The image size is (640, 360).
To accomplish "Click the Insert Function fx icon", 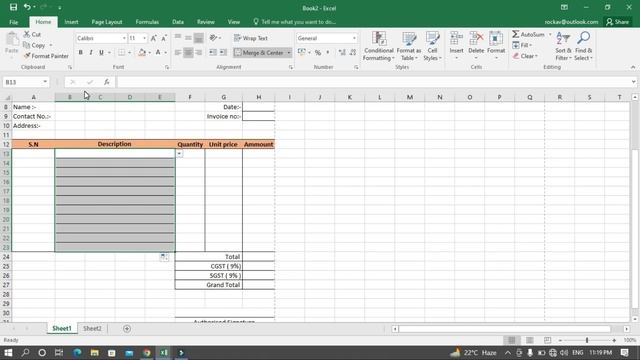I will [x=107, y=82].
